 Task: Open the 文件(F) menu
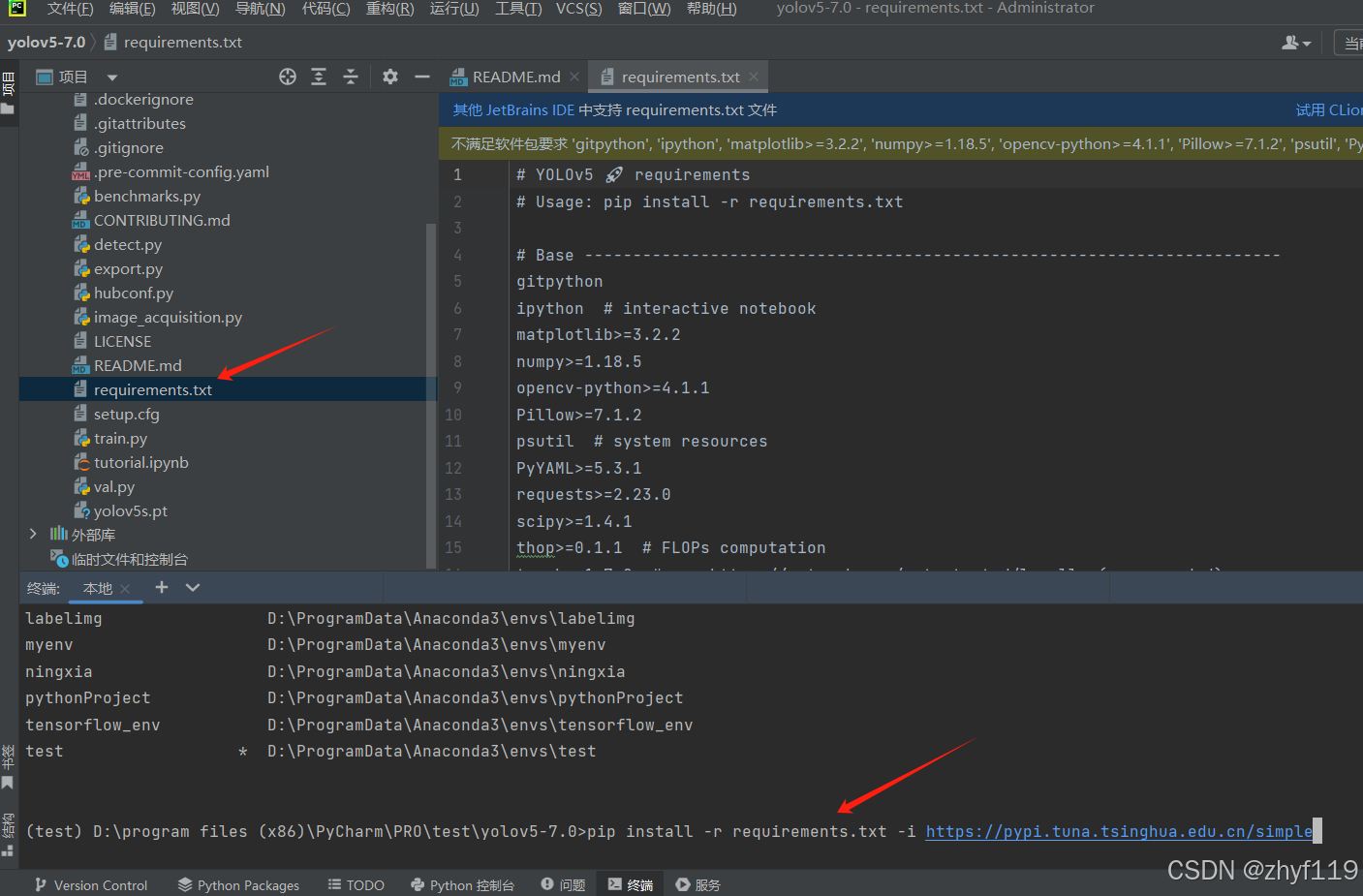(70, 9)
